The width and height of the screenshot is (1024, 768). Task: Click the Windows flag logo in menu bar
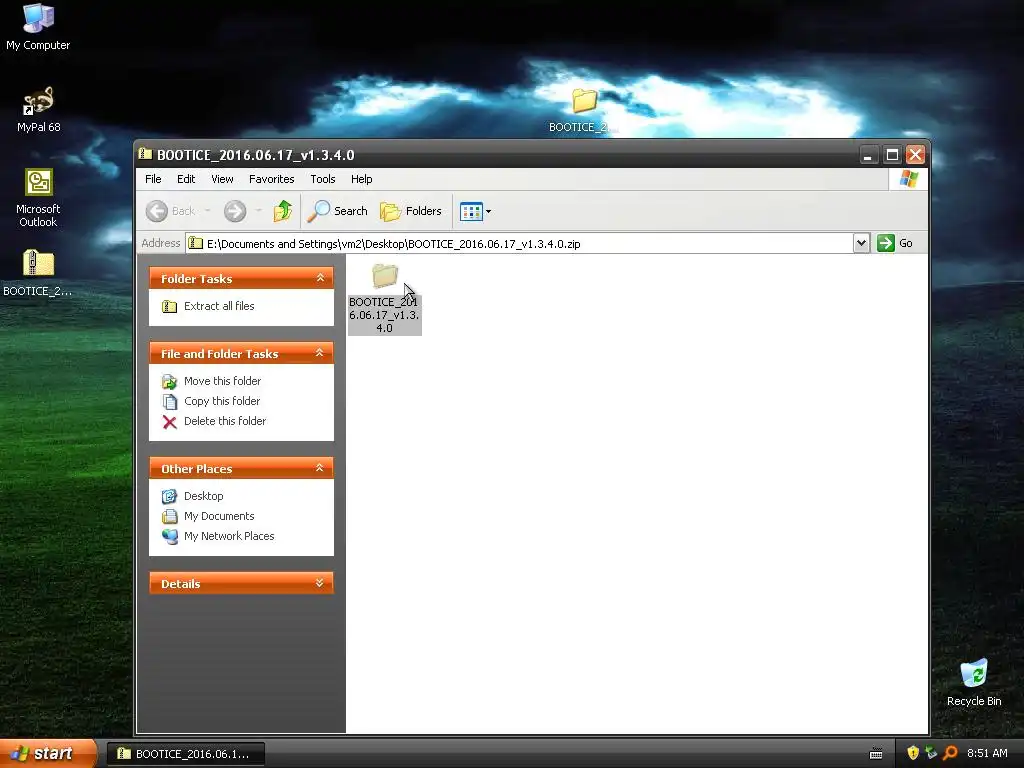tap(908, 179)
